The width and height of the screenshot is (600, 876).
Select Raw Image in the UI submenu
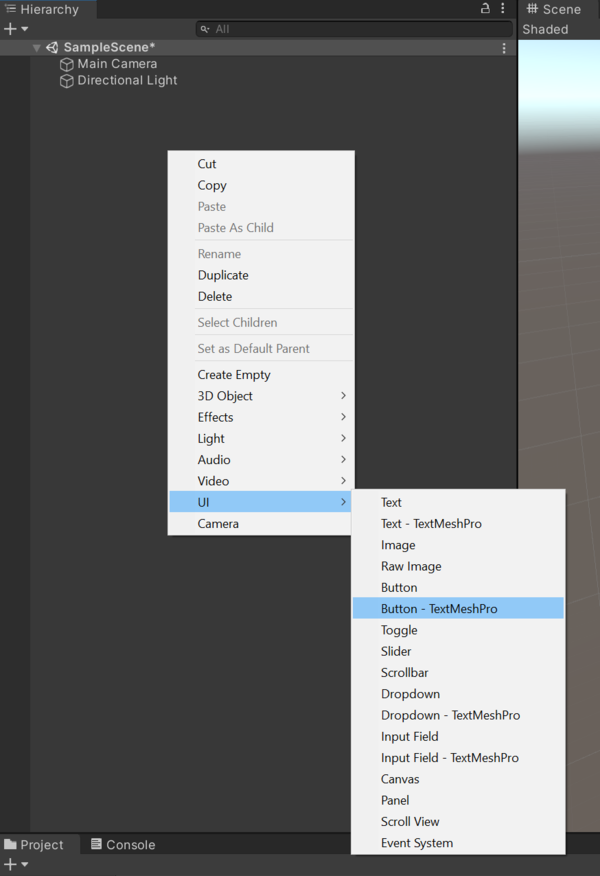[x=458, y=566]
